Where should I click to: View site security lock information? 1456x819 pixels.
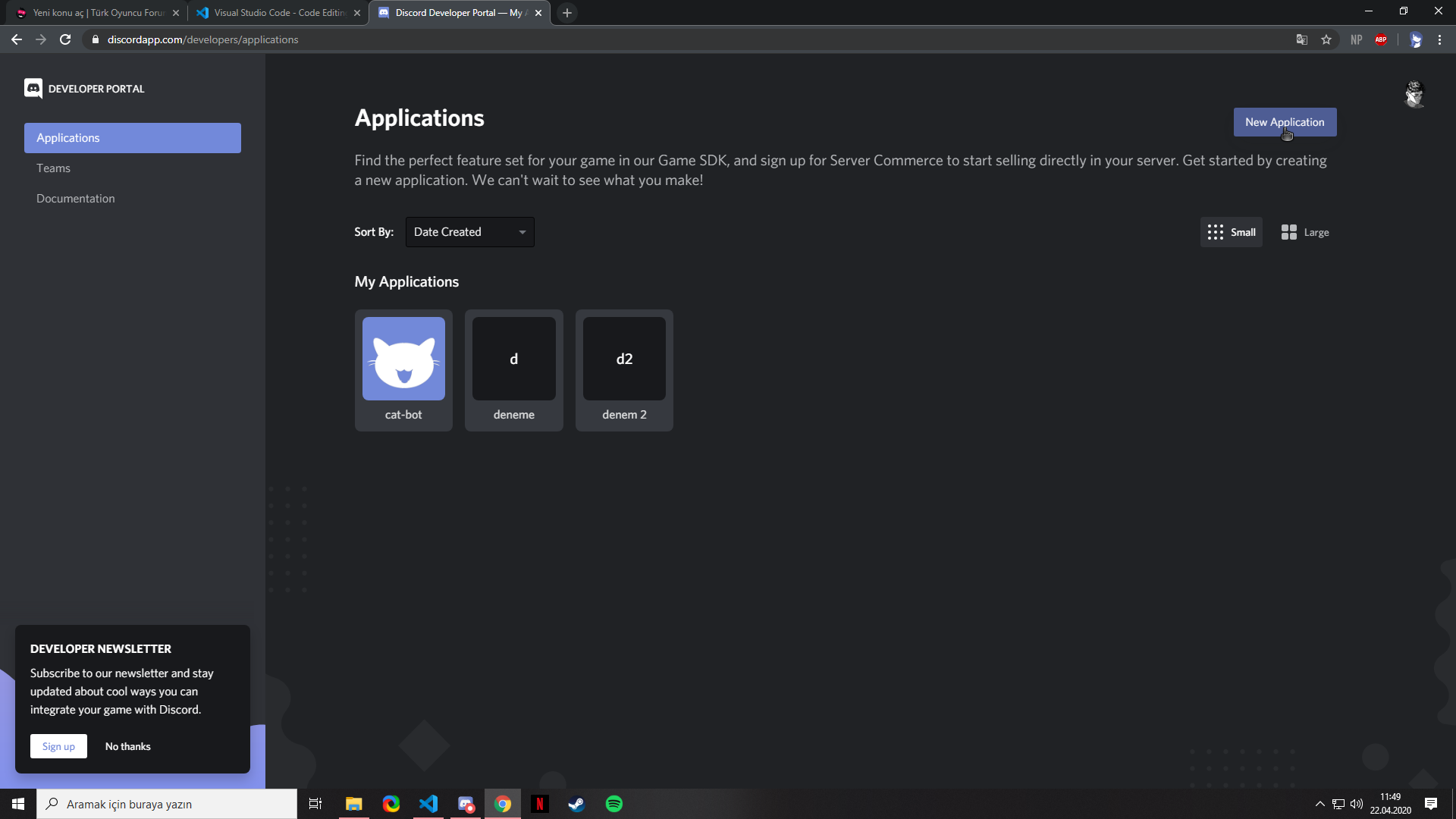[x=96, y=39]
